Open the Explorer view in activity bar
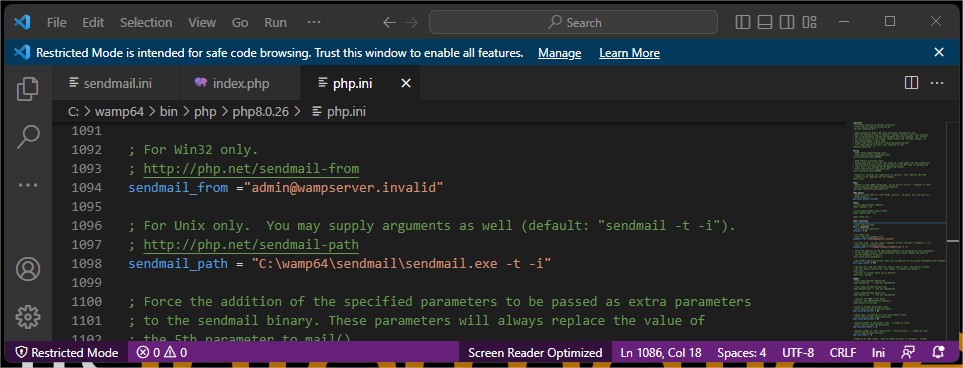963x368 pixels. [x=28, y=89]
